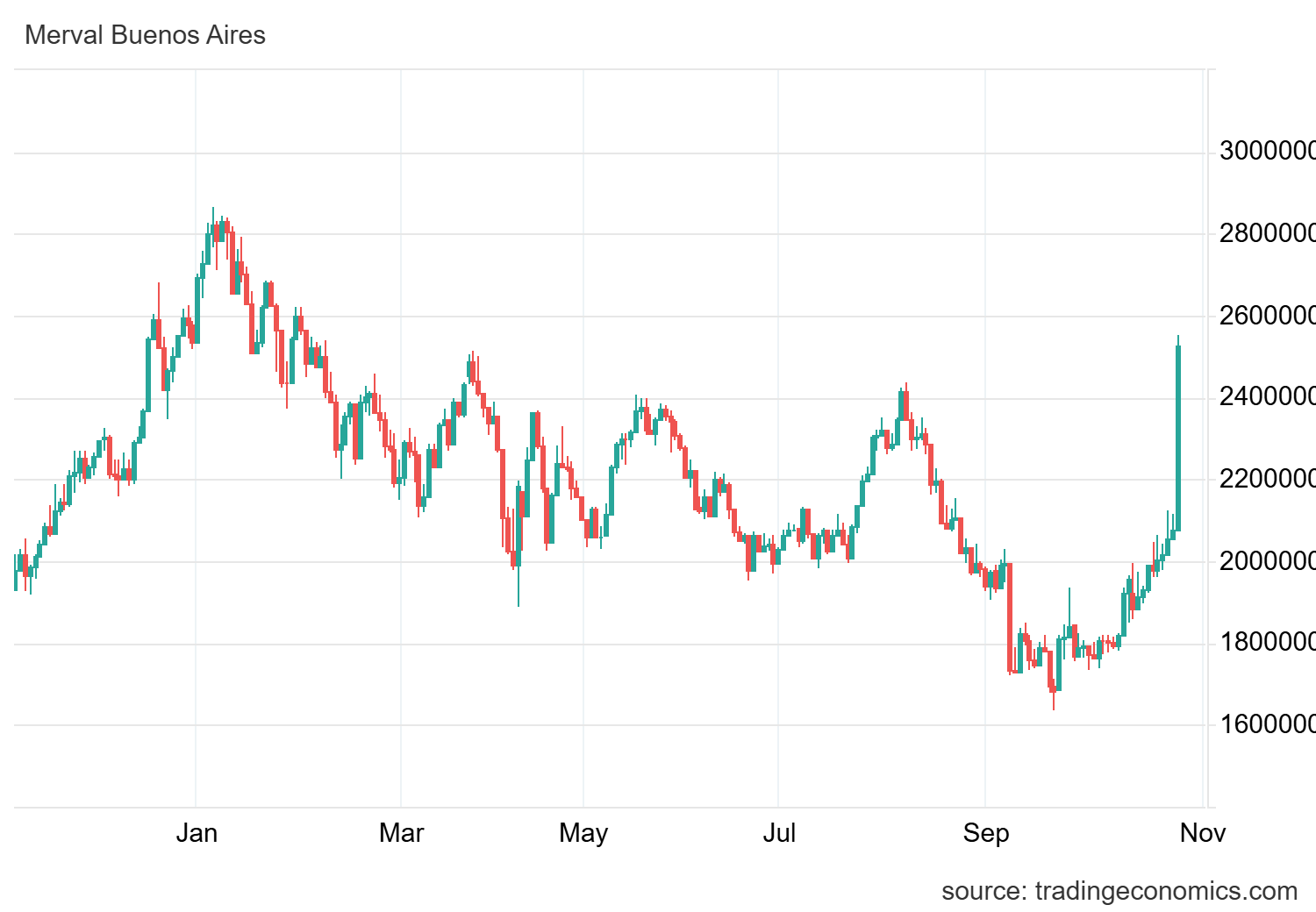The image size is (1316, 912).
Task: Select the 2400000 price level label
Action: pos(1267,397)
